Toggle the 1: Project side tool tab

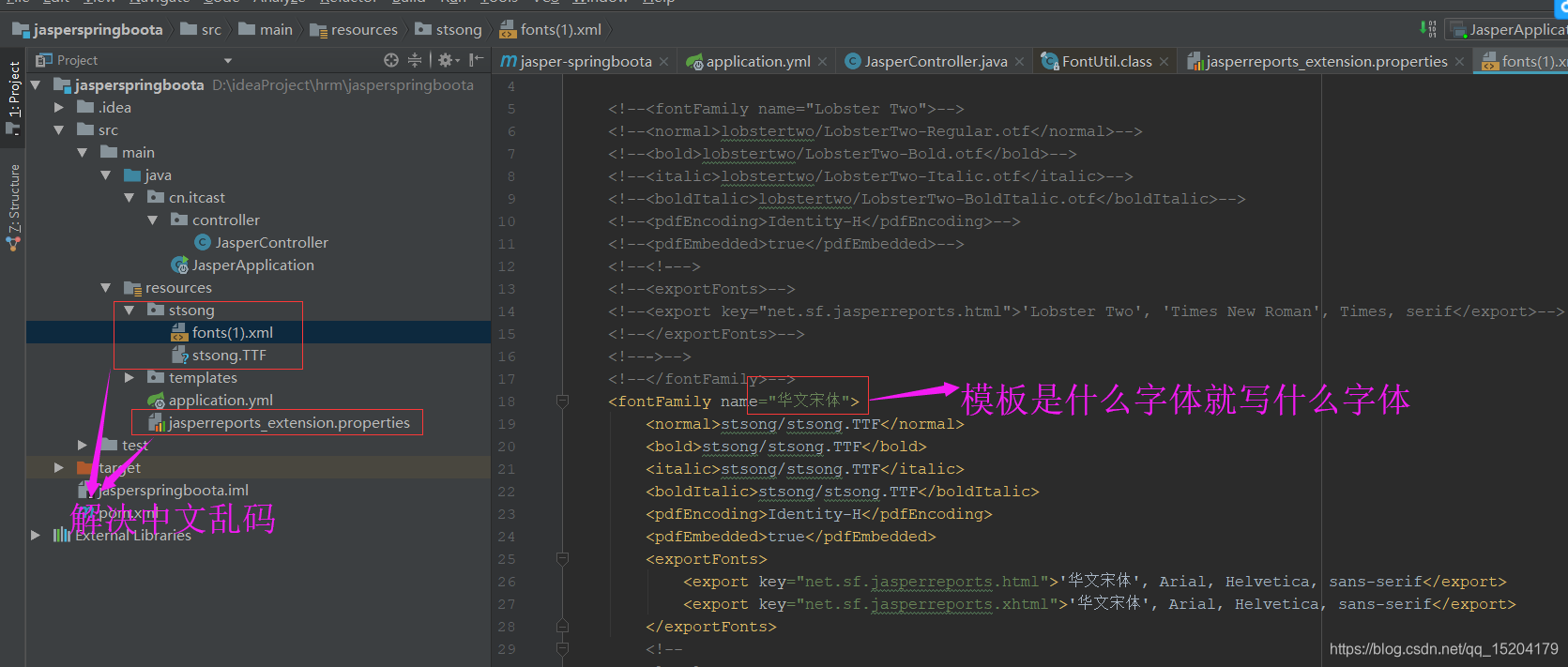13,98
